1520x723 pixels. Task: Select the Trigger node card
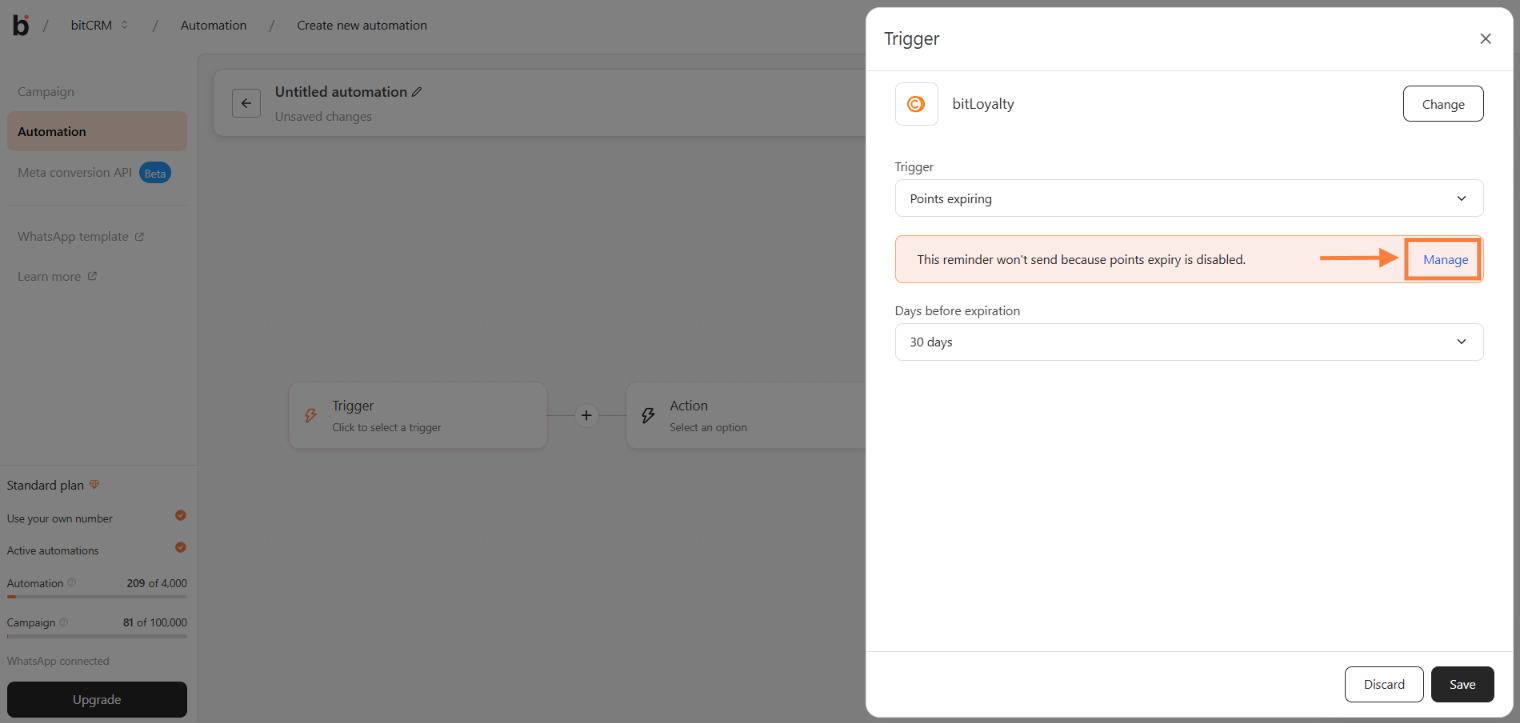click(418, 415)
